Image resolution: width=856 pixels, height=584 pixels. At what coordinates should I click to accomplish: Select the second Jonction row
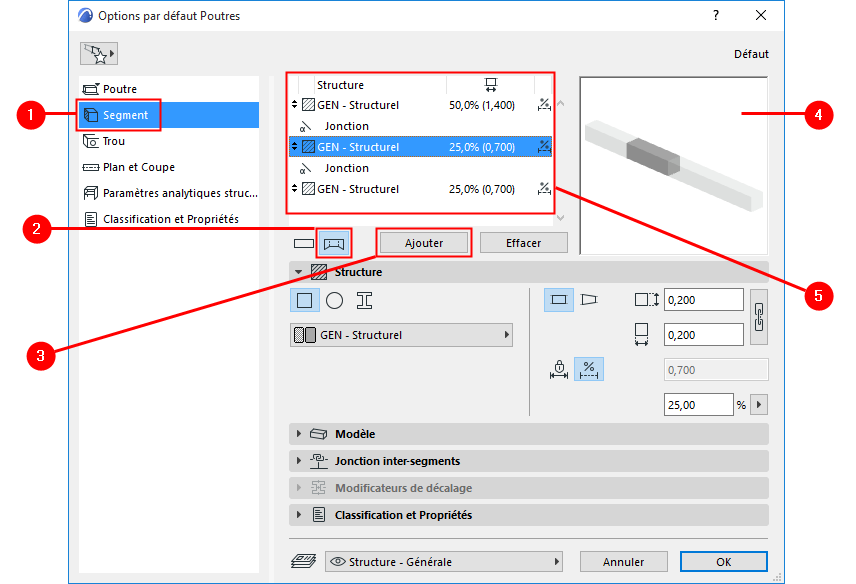[x=420, y=168]
